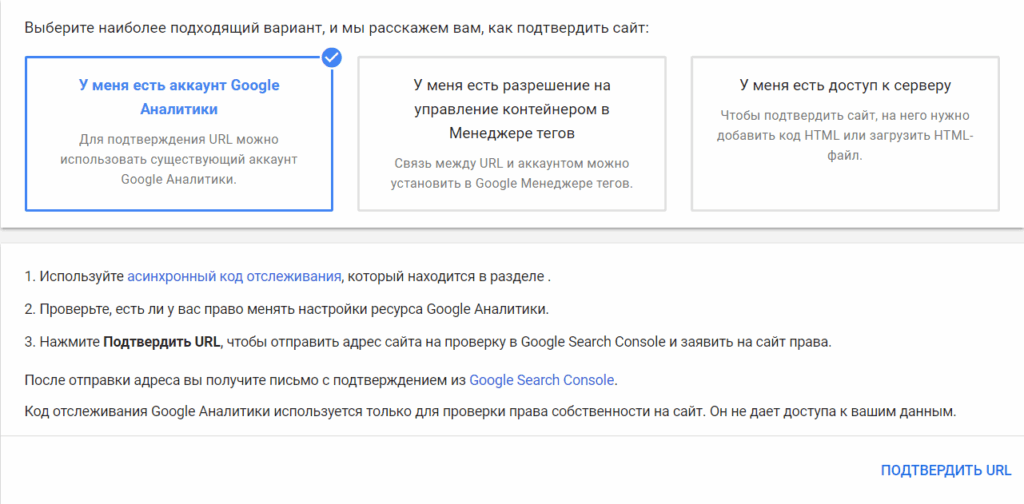1024x504 pixels.
Task: Click the Google Analytics card description text
Action: coord(179,160)
